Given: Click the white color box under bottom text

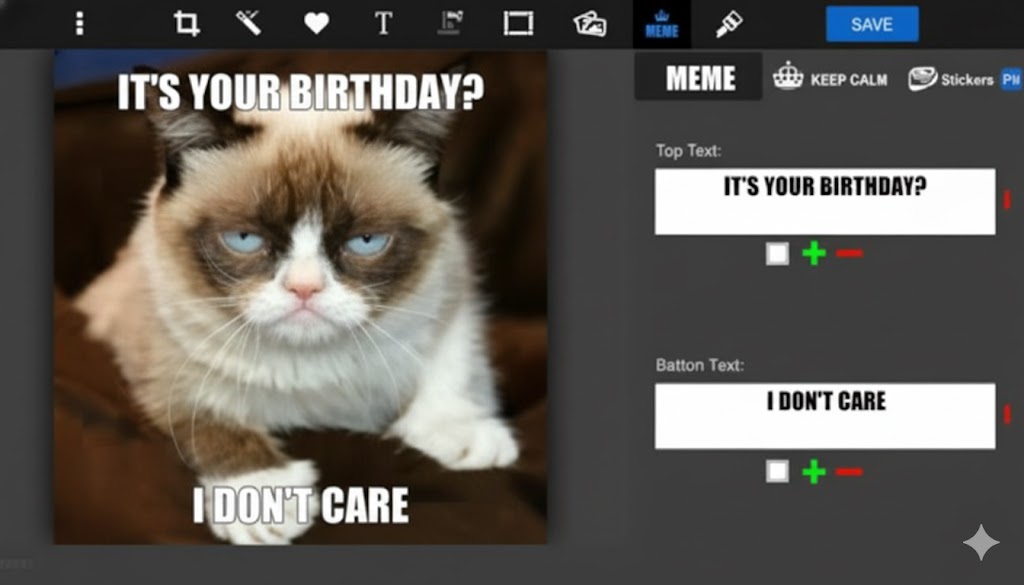Looking at the screenshot, I should (x=777, y=471).
